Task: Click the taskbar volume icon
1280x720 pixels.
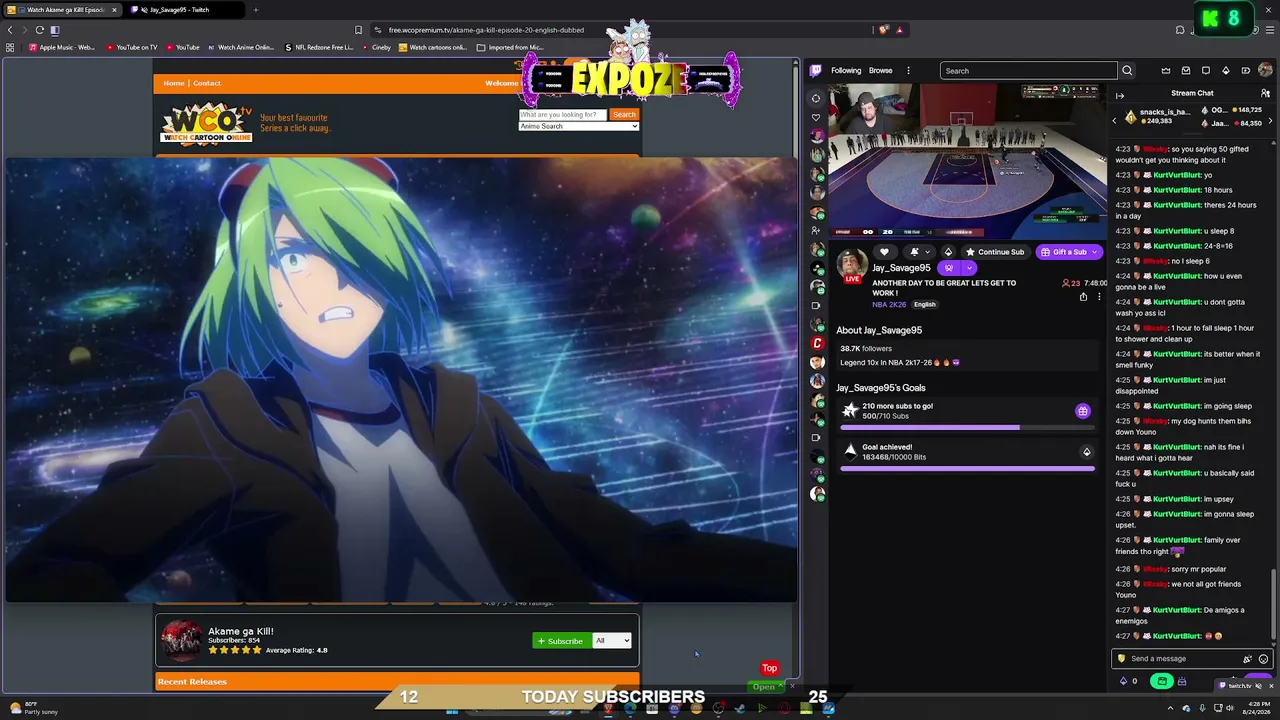Action: (x=1230, y=709)
